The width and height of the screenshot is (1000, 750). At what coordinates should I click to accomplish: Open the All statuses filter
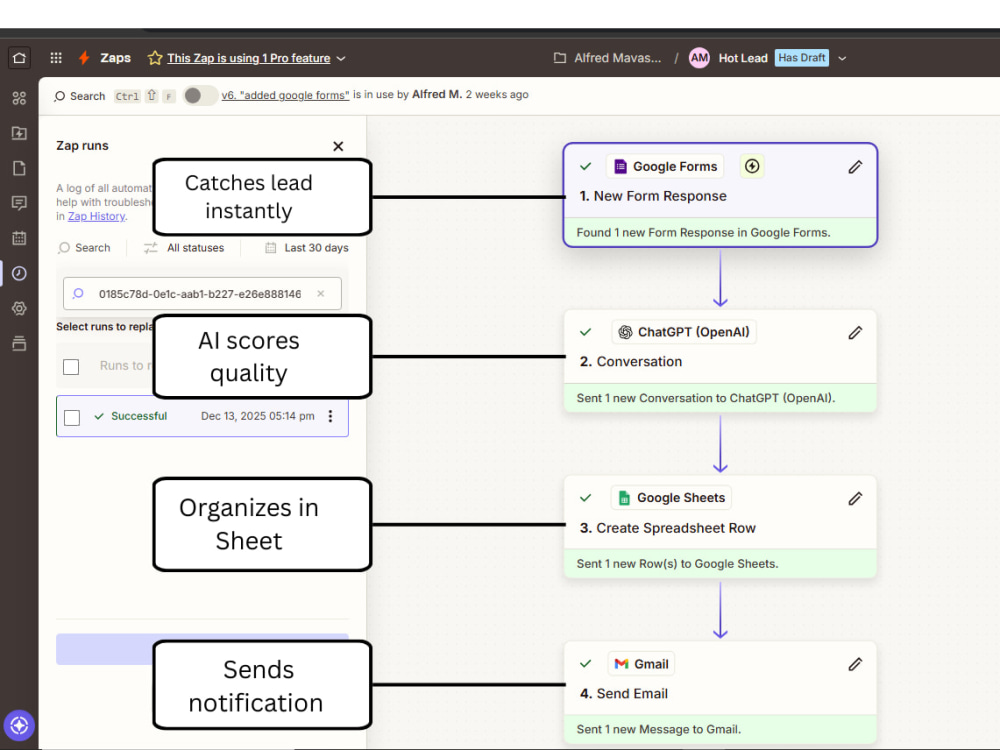(184, 248)
